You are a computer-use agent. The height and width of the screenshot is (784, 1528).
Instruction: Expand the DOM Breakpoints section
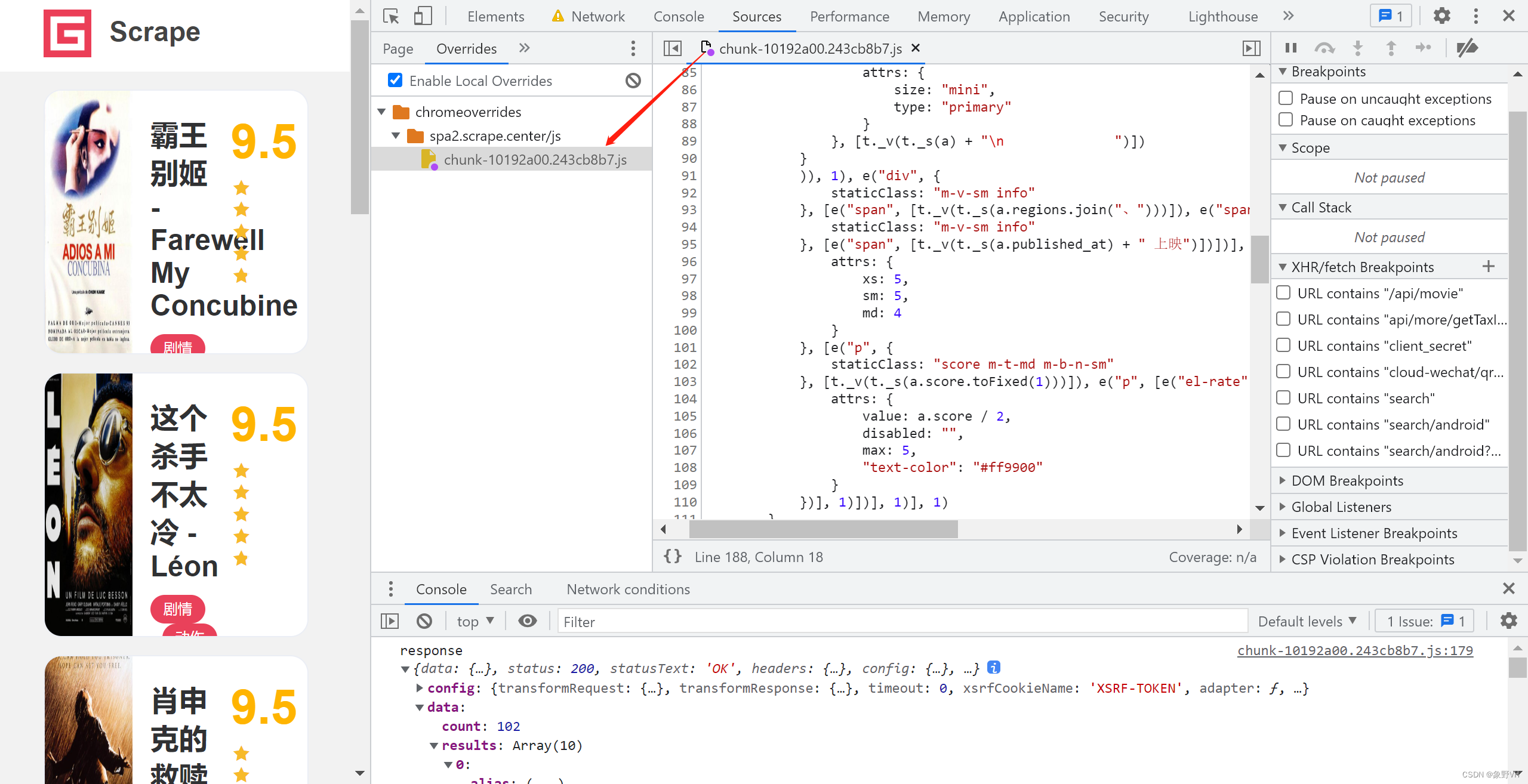1282,480
